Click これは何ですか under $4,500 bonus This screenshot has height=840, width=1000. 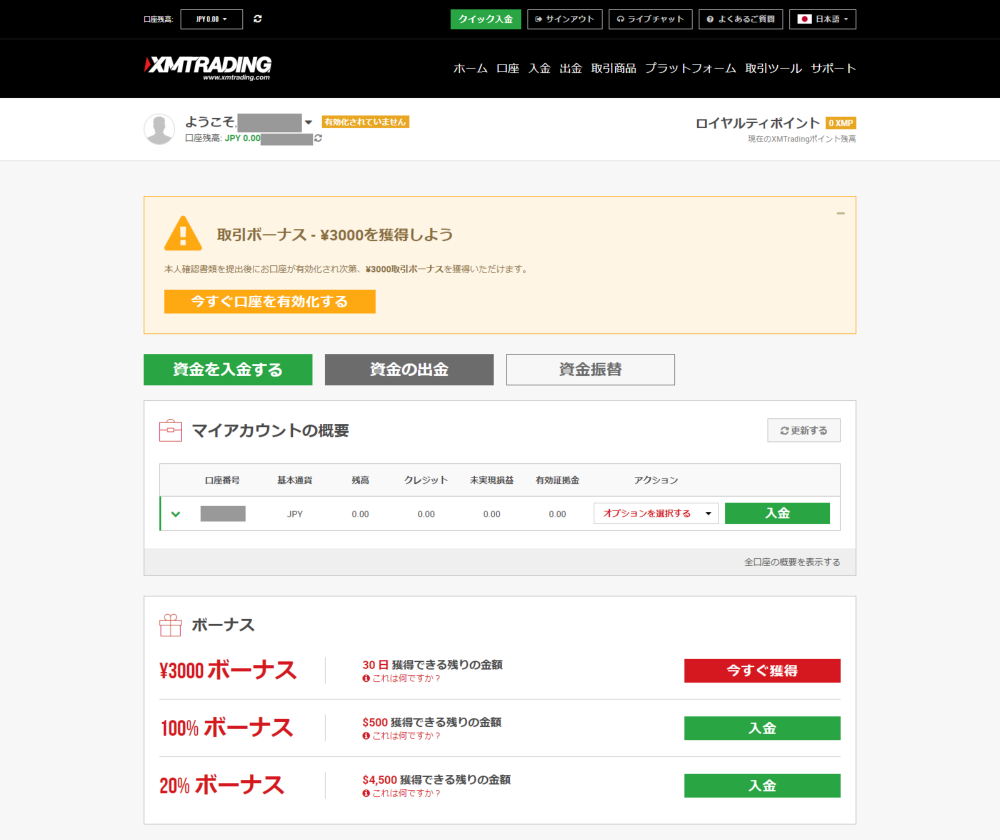(x=402, y=793)
